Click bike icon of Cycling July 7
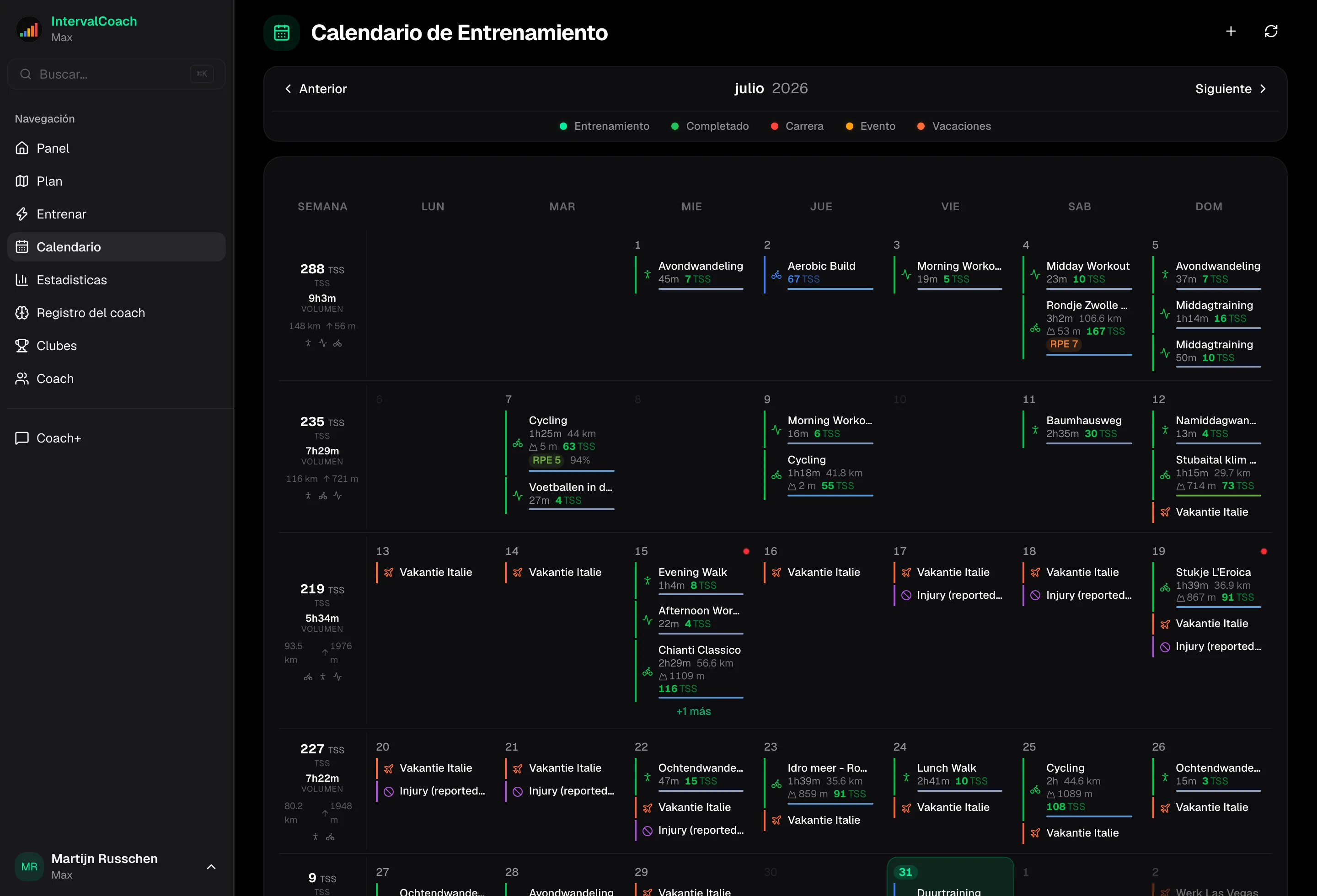This screenshot has height=896, width=1317. coord(517,443)
